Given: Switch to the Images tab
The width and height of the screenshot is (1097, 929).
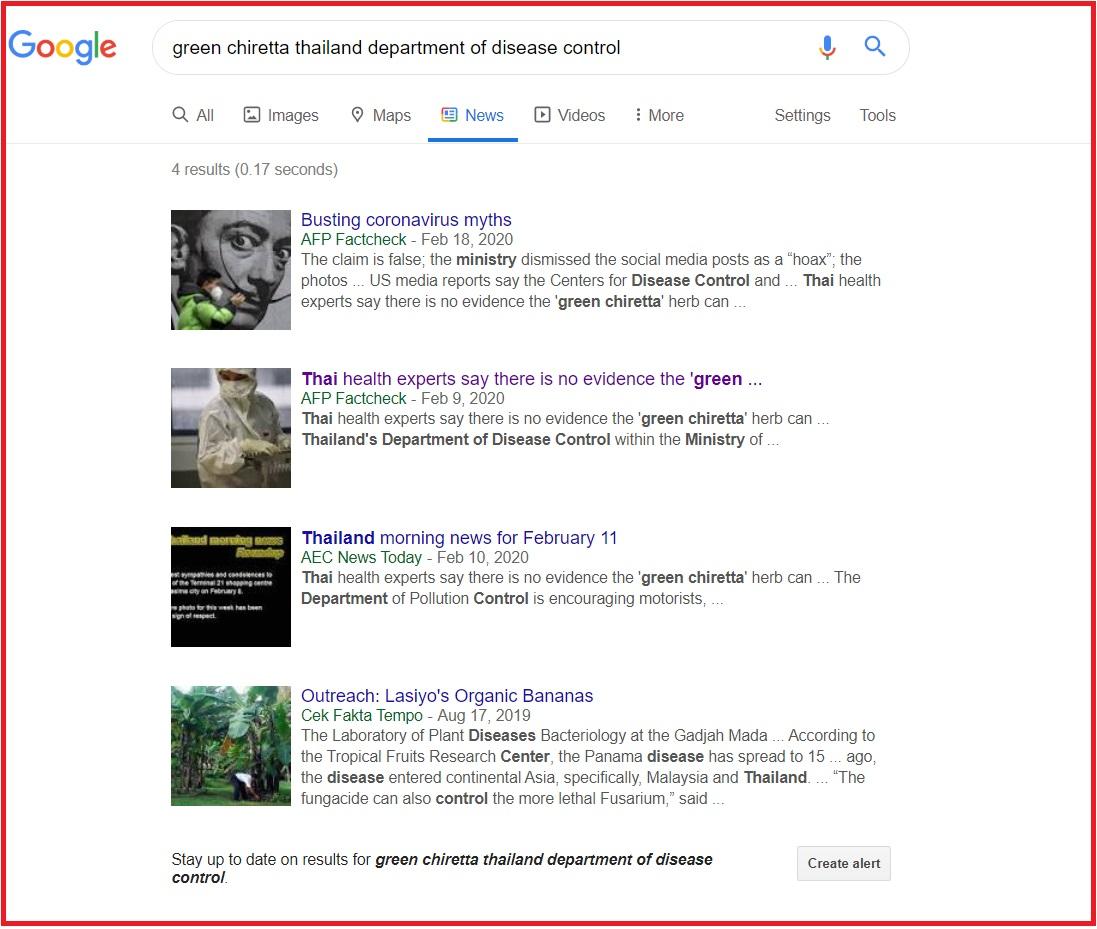Looking at the screenshot, I should 281,115.
